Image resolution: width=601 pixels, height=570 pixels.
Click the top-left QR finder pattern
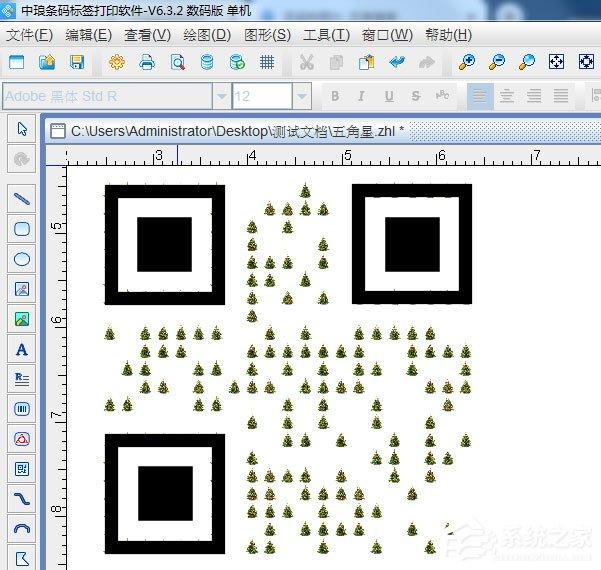pos(165,245)
